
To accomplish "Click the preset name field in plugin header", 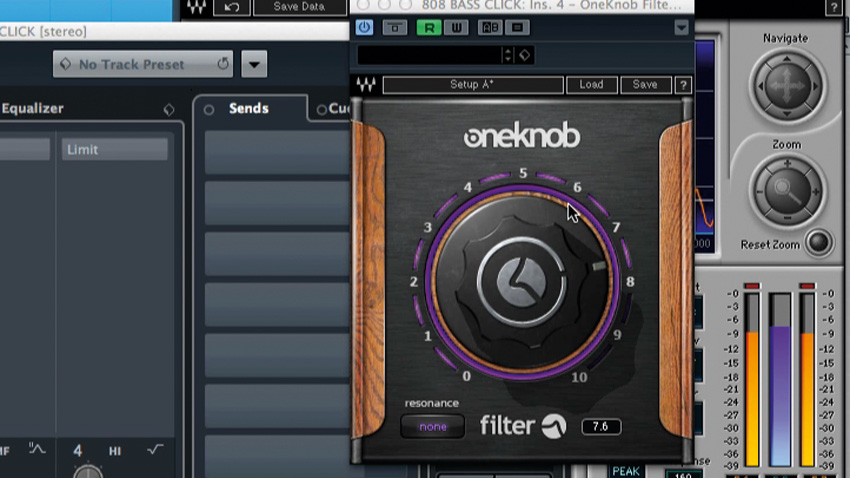I will click(x=429, y=55).
